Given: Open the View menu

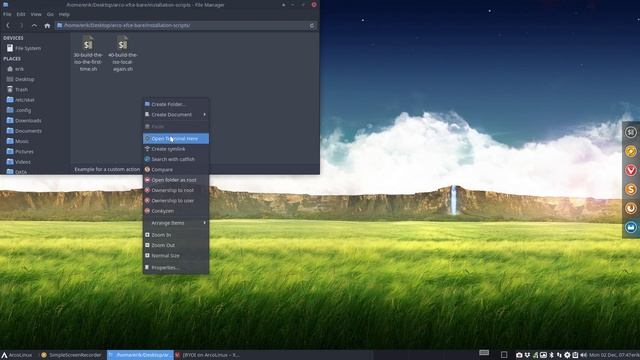Looking at the screenshot, I should click(36, 14).
